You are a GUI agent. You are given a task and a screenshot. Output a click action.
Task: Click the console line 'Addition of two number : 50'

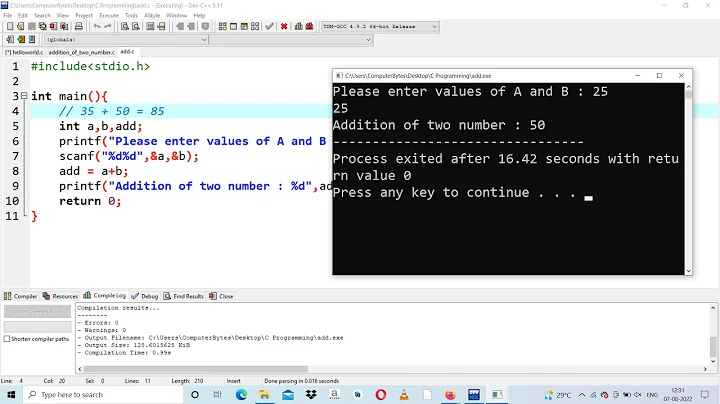click(439, 125)
